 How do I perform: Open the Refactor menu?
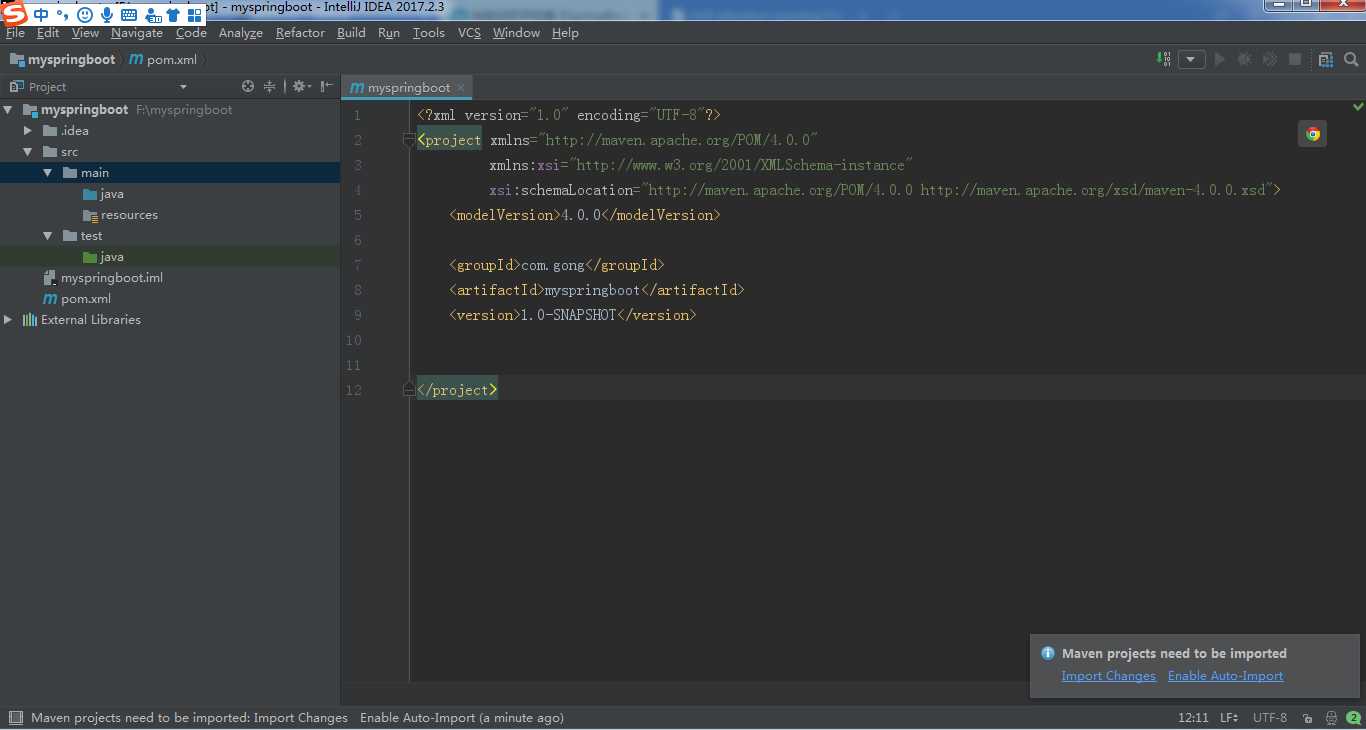300,33
